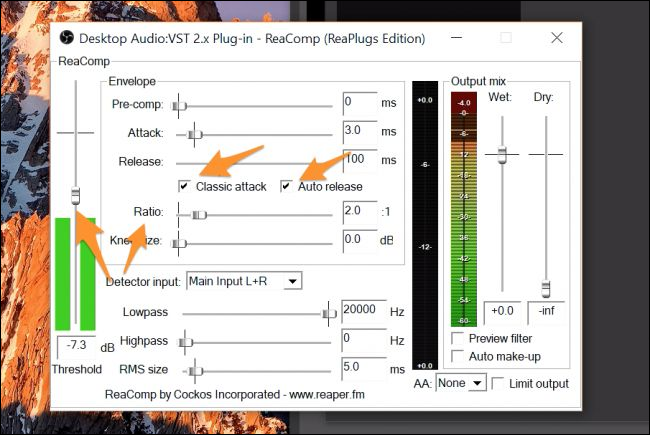
Task: Click the ReaComp by Cockos Incorporated text
Action: click(235, 394)
